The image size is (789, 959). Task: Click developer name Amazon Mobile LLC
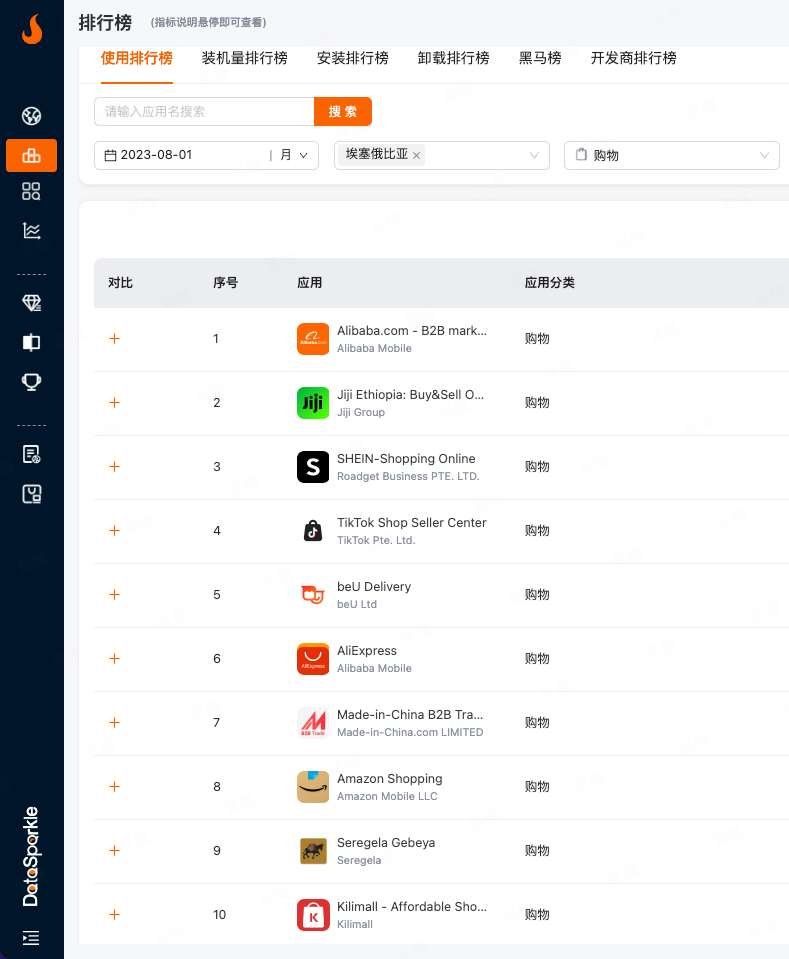tap(387, 796)
